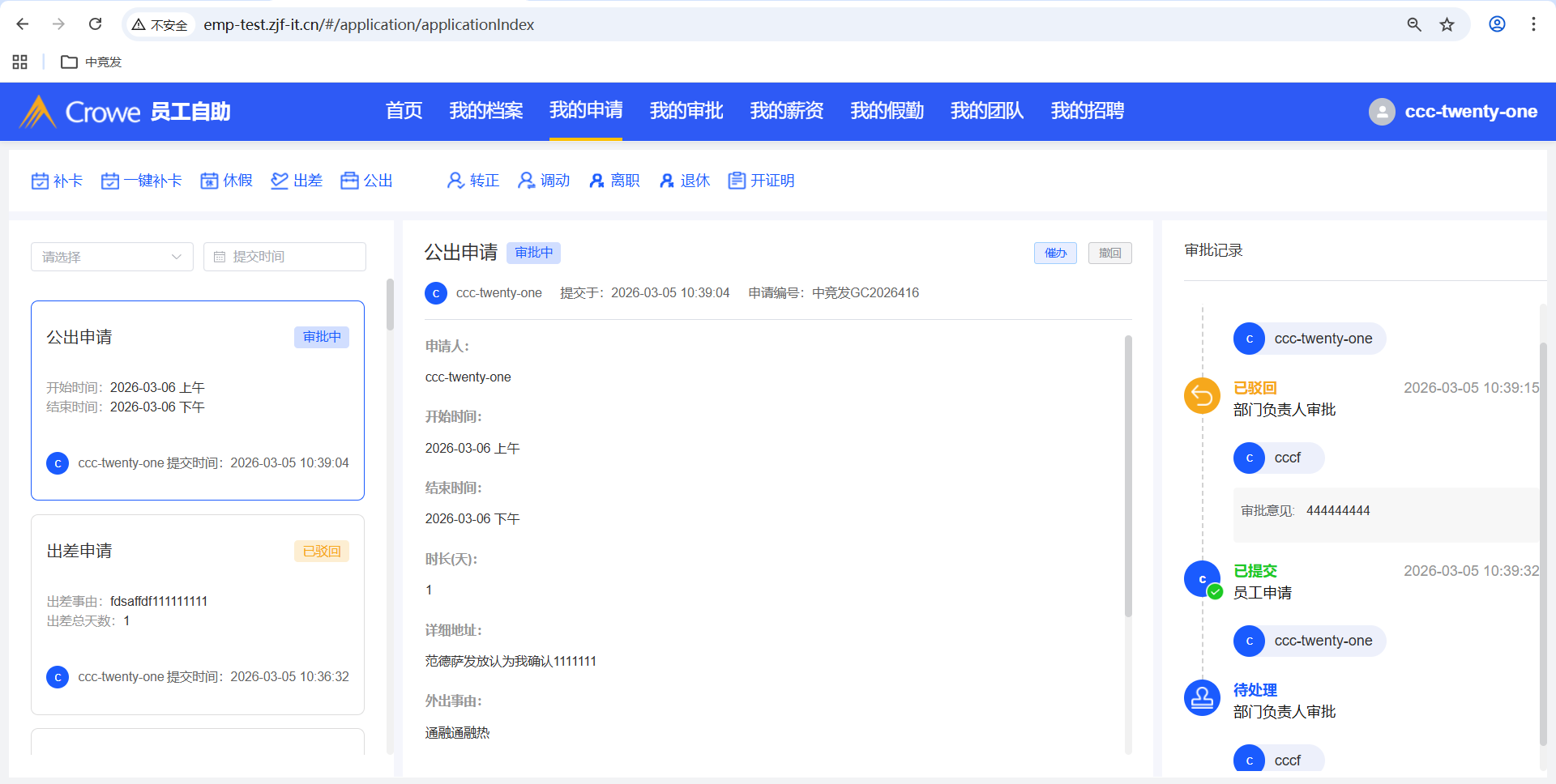Open the ccc-twenty-one user account menu
This screenshot has width=1556, height=784.
coord(1454,112)
